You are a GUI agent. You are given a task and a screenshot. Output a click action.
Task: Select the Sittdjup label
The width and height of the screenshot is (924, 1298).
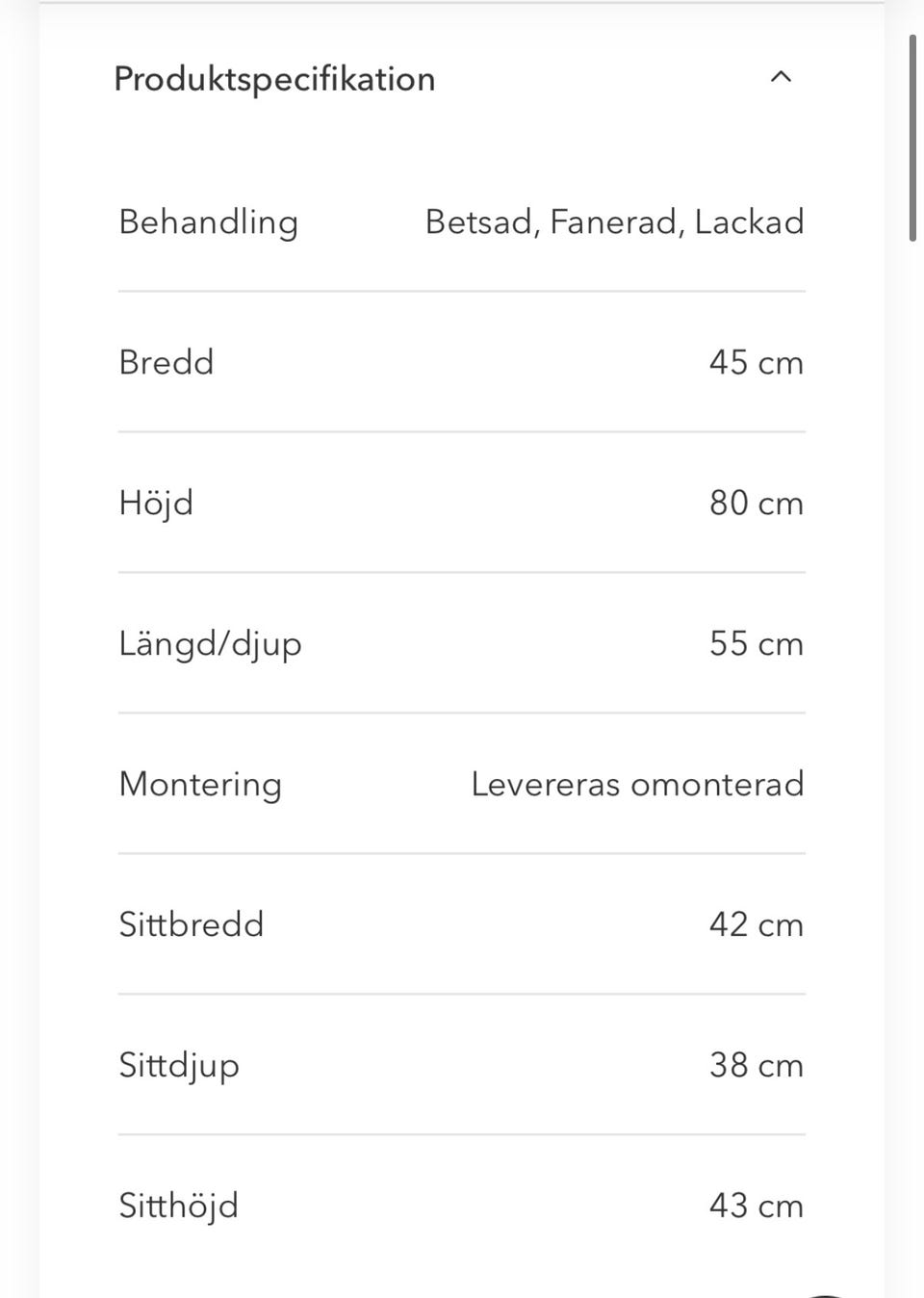point(178,1066)
